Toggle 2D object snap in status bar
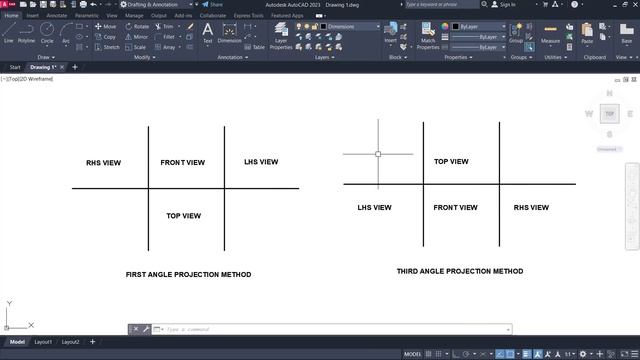 tap(510, 354)
